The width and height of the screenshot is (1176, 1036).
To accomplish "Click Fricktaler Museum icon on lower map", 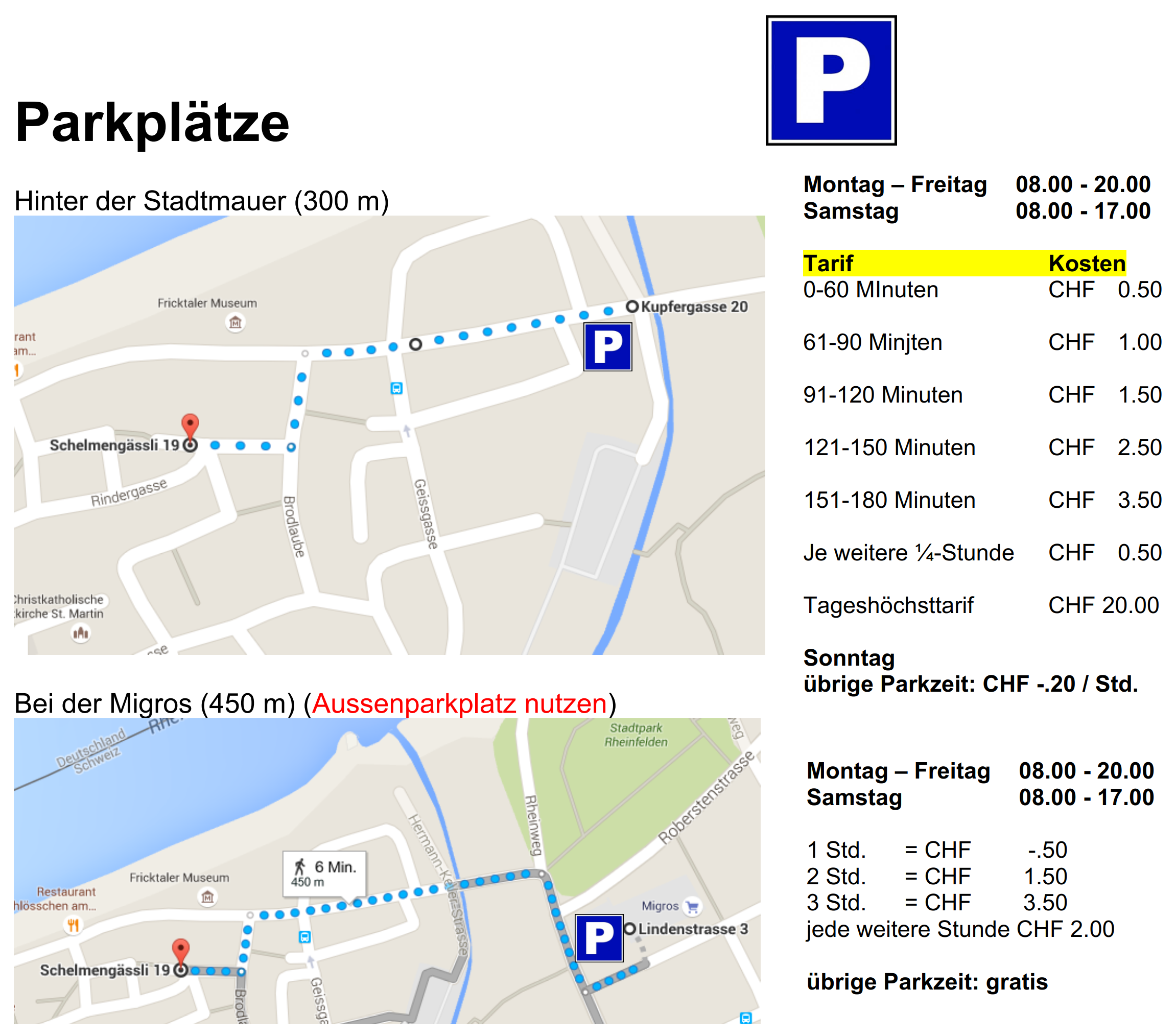I will point(208,897).
